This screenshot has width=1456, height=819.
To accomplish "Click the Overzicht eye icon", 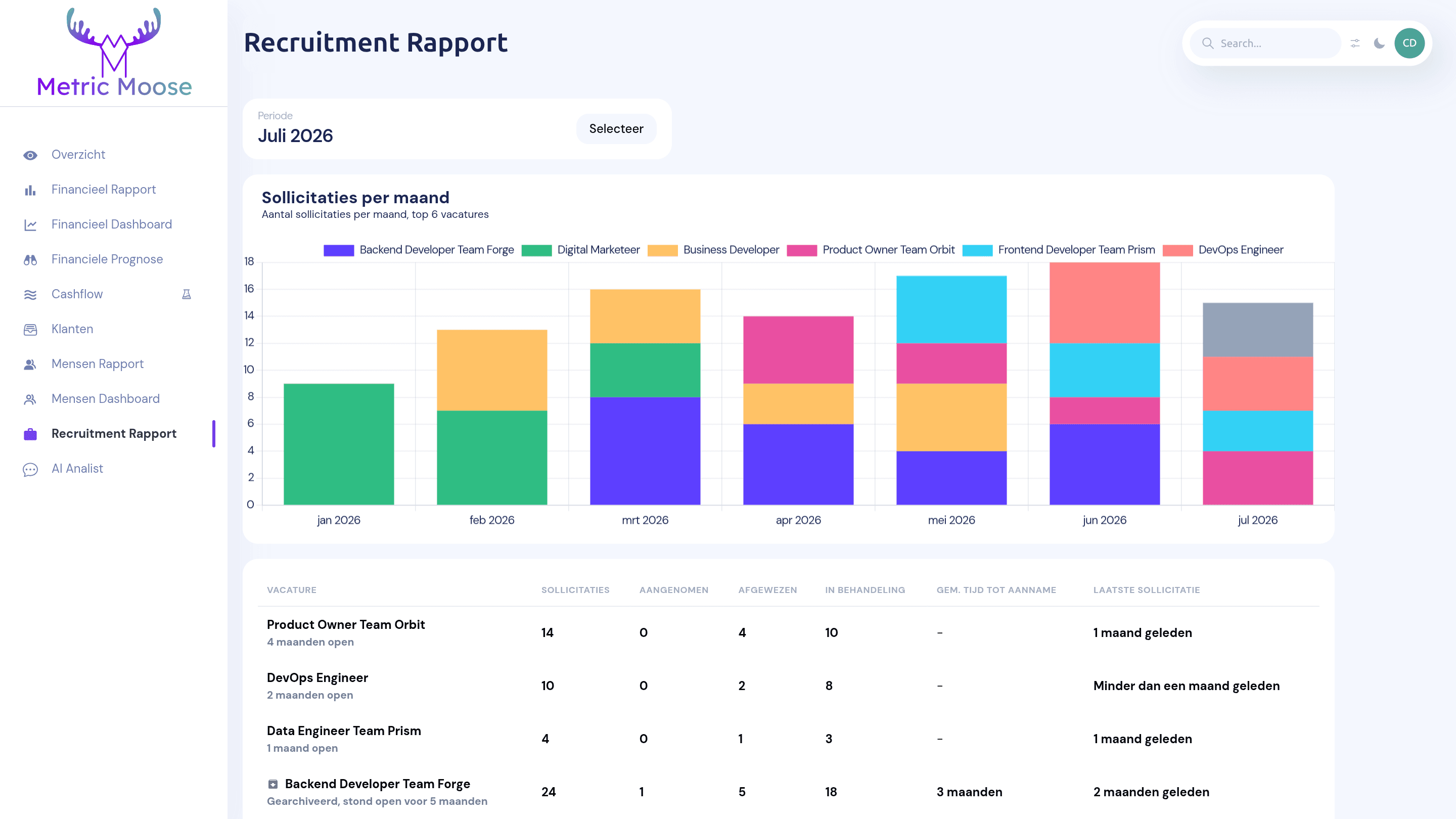I will coord(30,155).
